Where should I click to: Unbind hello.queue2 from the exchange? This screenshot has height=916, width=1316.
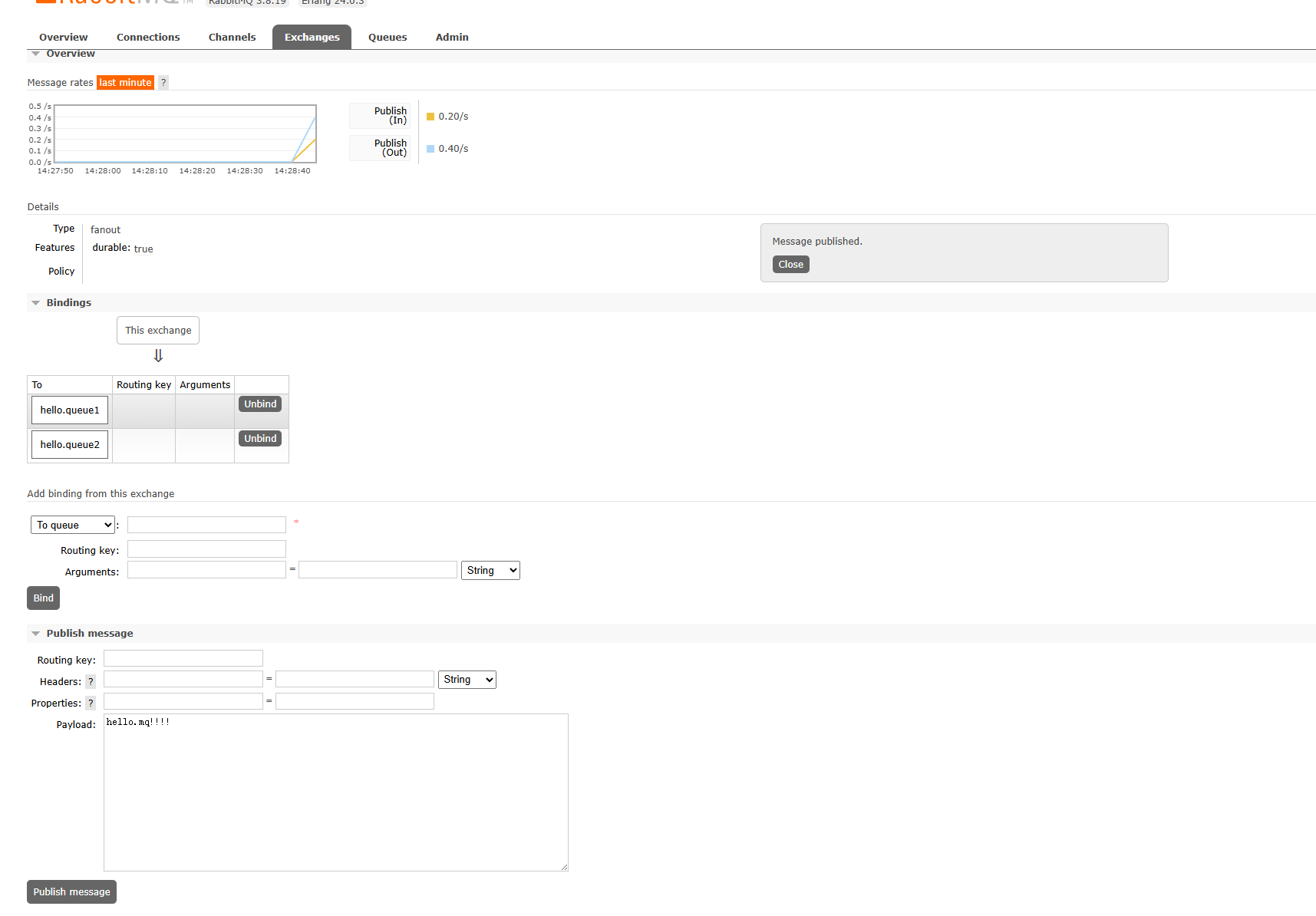tap(260, 438)
